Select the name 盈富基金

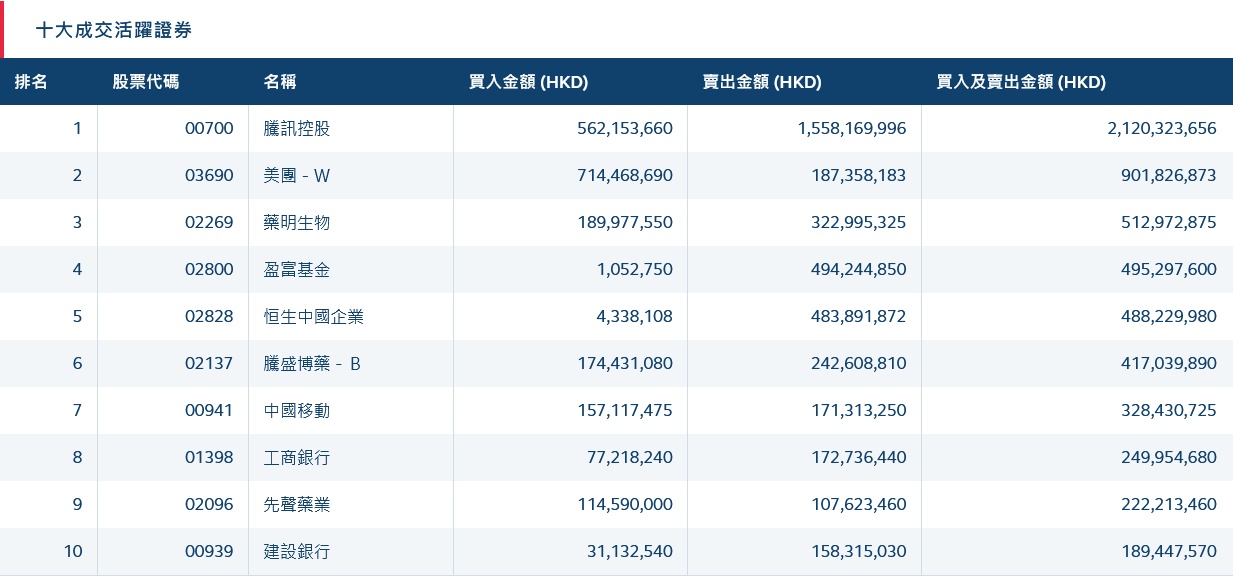click(297, 269)
